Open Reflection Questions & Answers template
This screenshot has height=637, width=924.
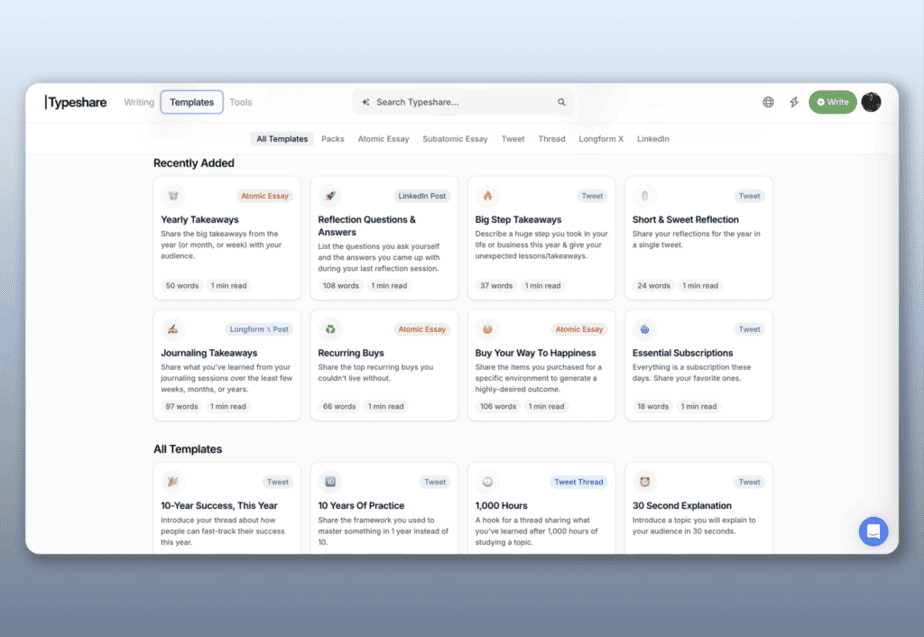[x=384, y=238]
